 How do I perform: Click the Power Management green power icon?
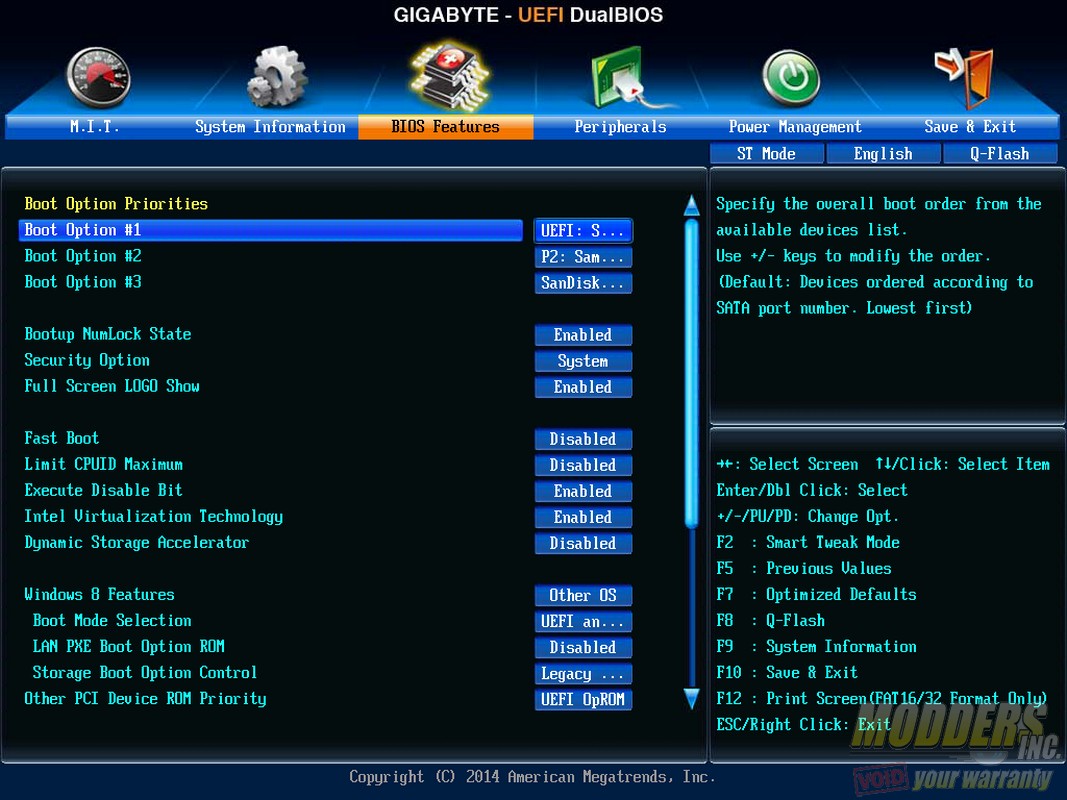[791, 78]
